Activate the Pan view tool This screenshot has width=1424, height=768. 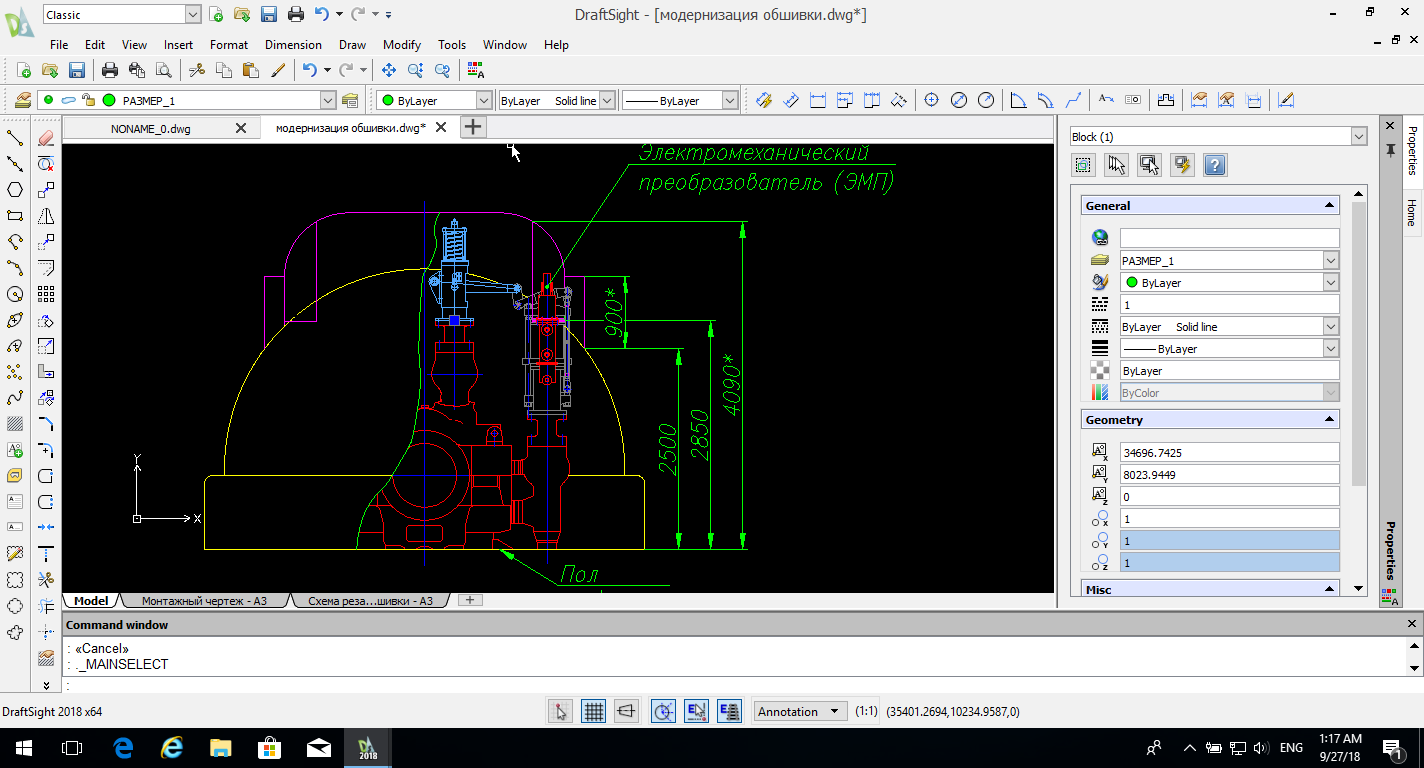pos(388,70)
